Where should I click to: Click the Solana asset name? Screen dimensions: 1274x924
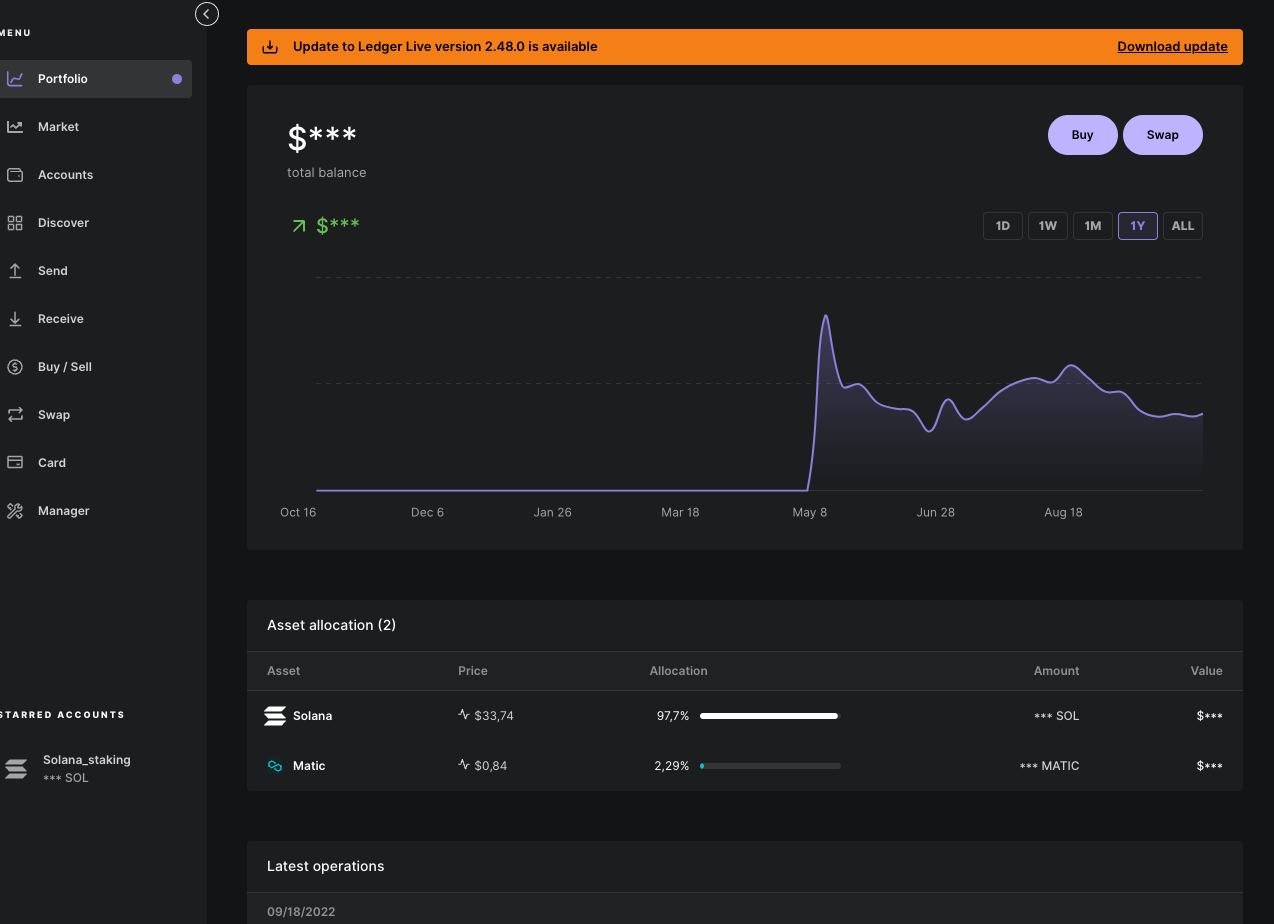pyautogui.click(x=312, y=716)
